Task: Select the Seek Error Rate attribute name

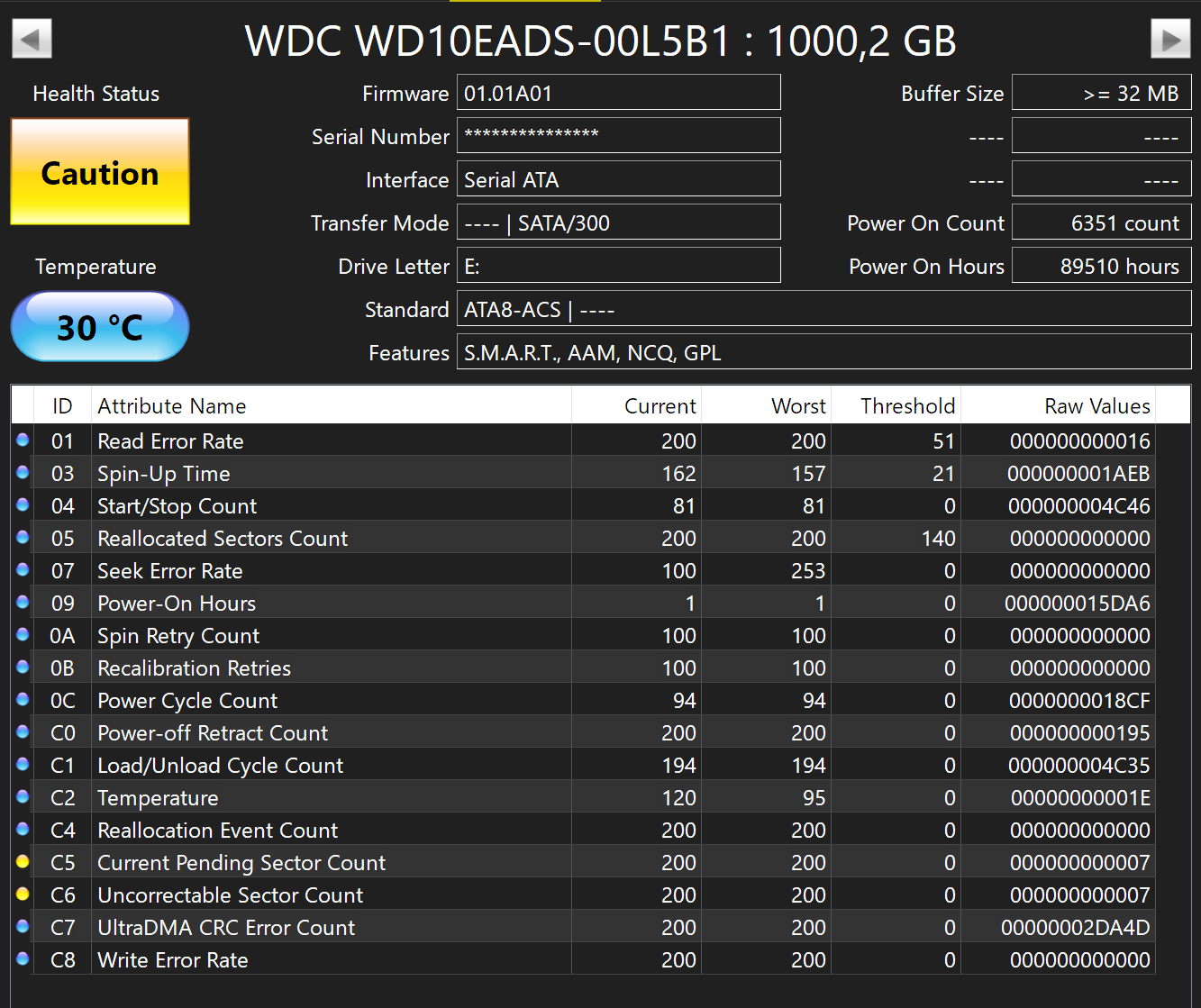Action: pos(170,571)
